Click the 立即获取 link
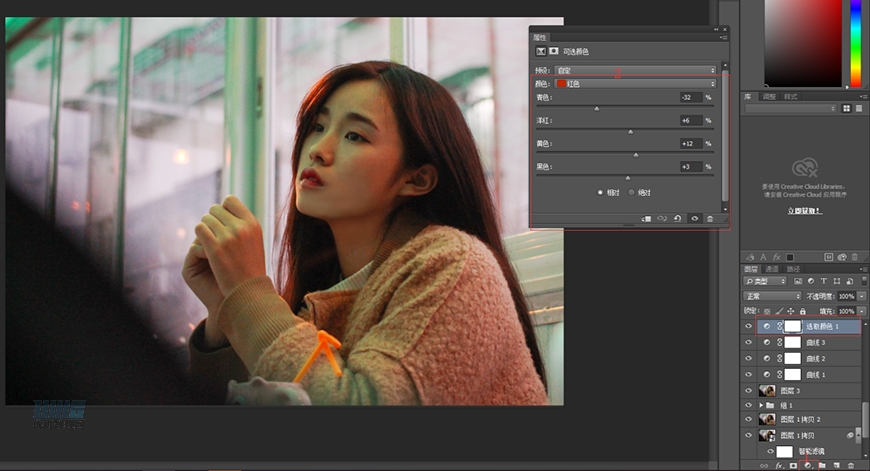The height and width of the screenshot is (471, 870). point(805,211)
